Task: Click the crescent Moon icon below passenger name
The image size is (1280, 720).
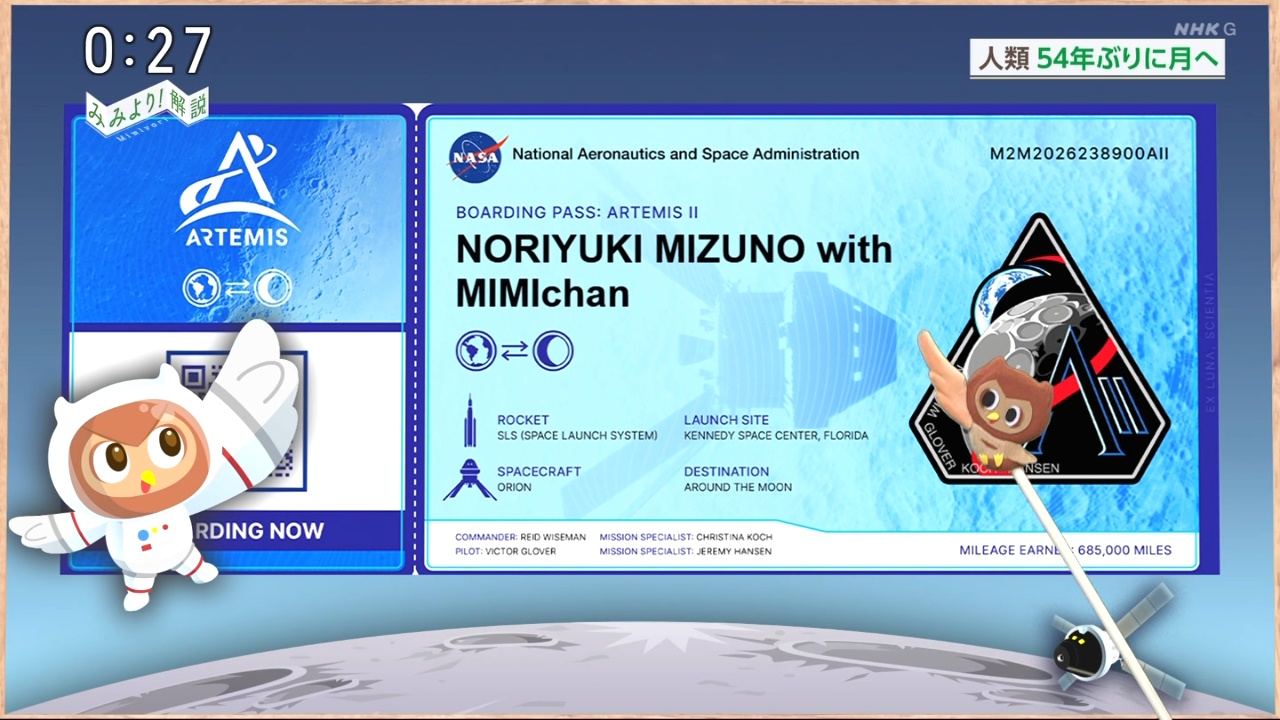Action: 552,350
